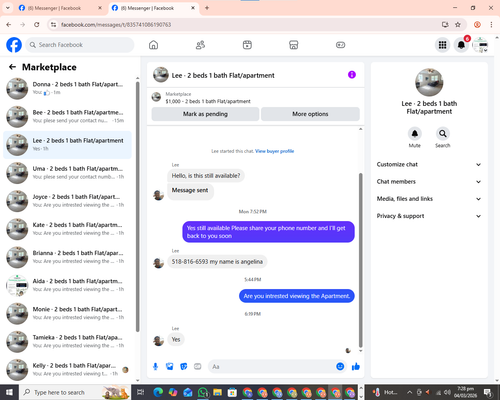The width and height of the screenshot is (500, 400).
Task: Open the notifications bell in the header
Action: 461,45
